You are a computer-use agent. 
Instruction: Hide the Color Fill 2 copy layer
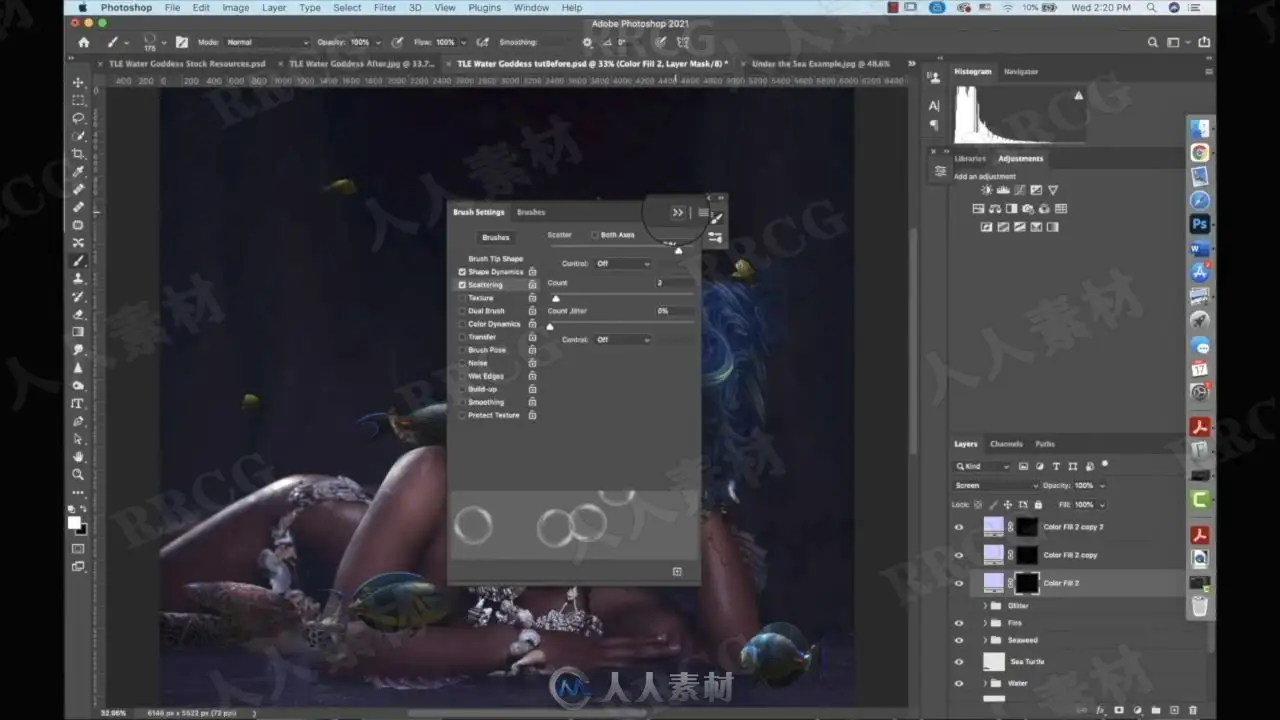pyautogui.click(x=959, y=555)
